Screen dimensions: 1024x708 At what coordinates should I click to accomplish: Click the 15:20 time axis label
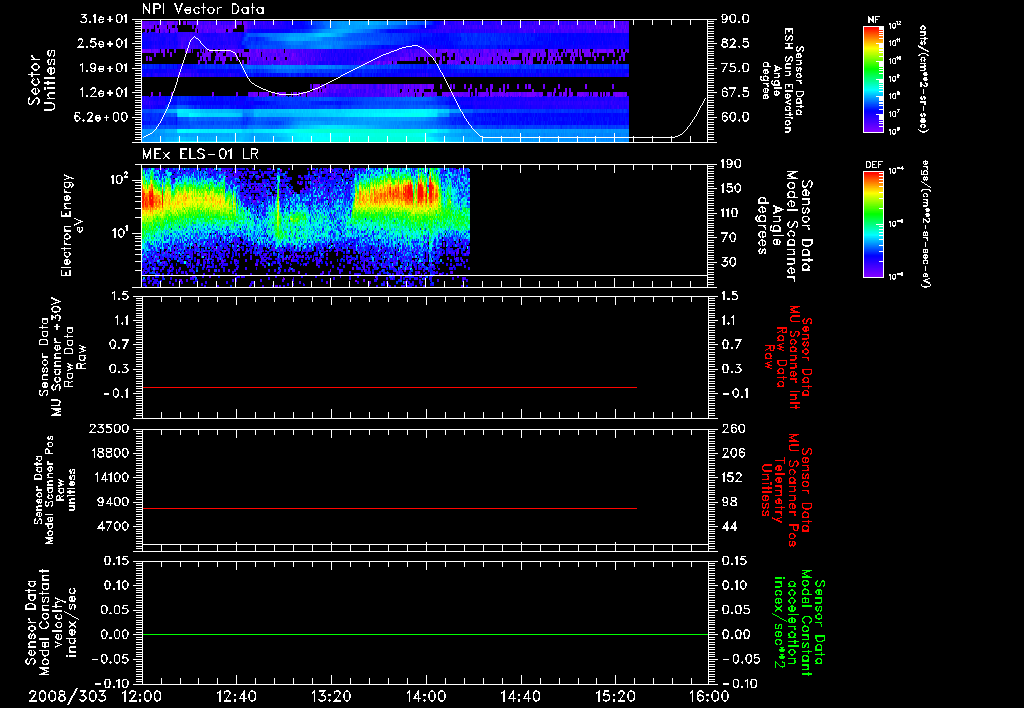point(615,696)
